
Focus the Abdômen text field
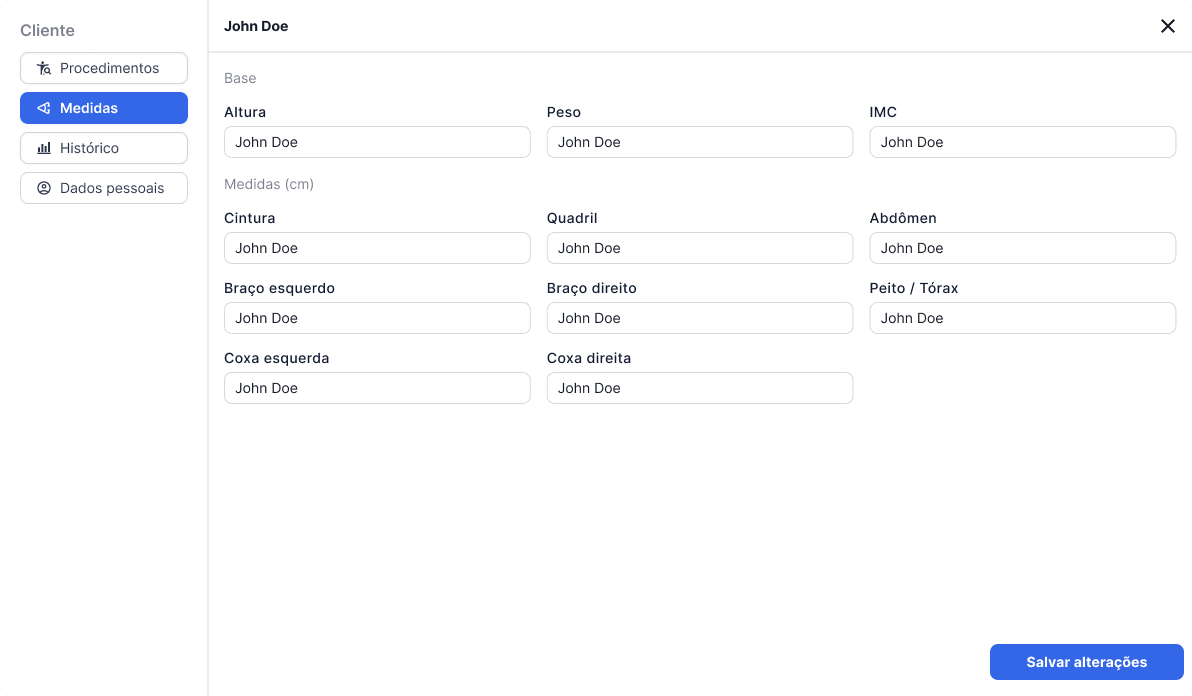1022,248
